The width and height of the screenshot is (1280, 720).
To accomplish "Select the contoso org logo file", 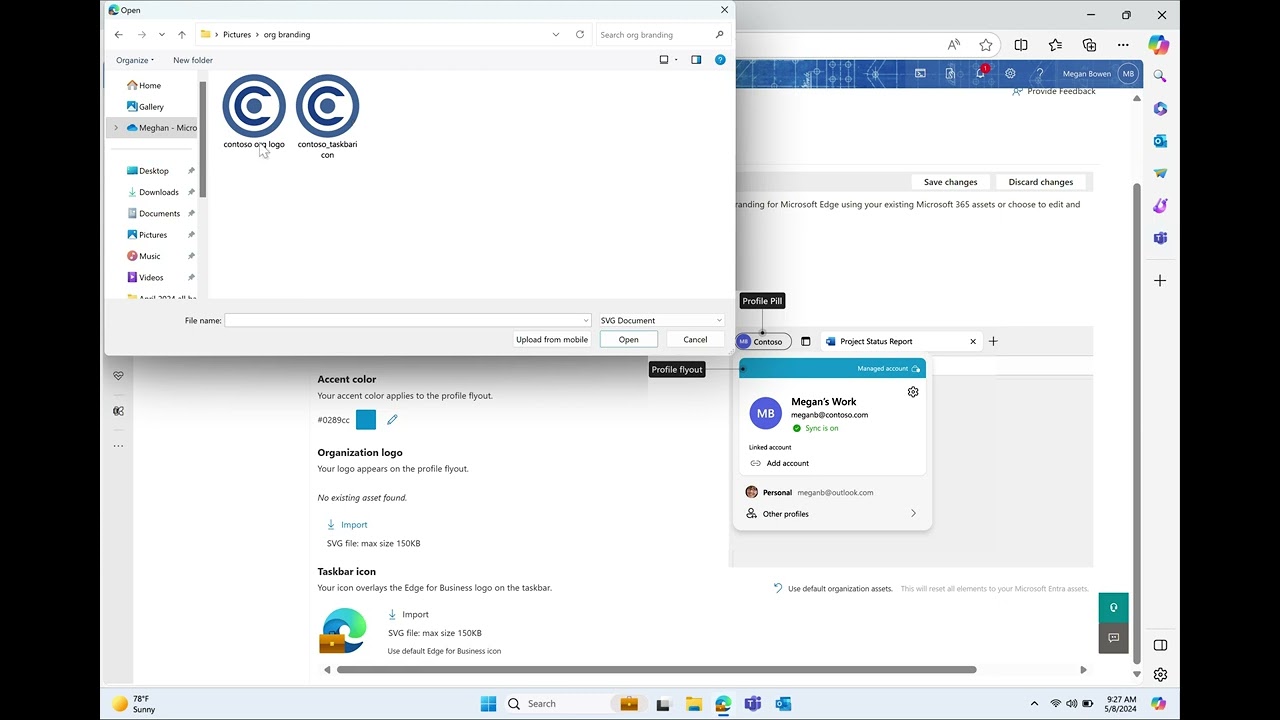I will pyautogui.click(x=254, y=112).
